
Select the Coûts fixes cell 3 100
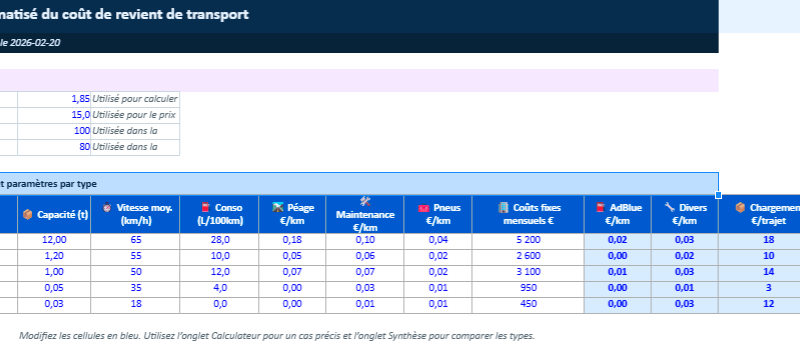coord(528,272)
